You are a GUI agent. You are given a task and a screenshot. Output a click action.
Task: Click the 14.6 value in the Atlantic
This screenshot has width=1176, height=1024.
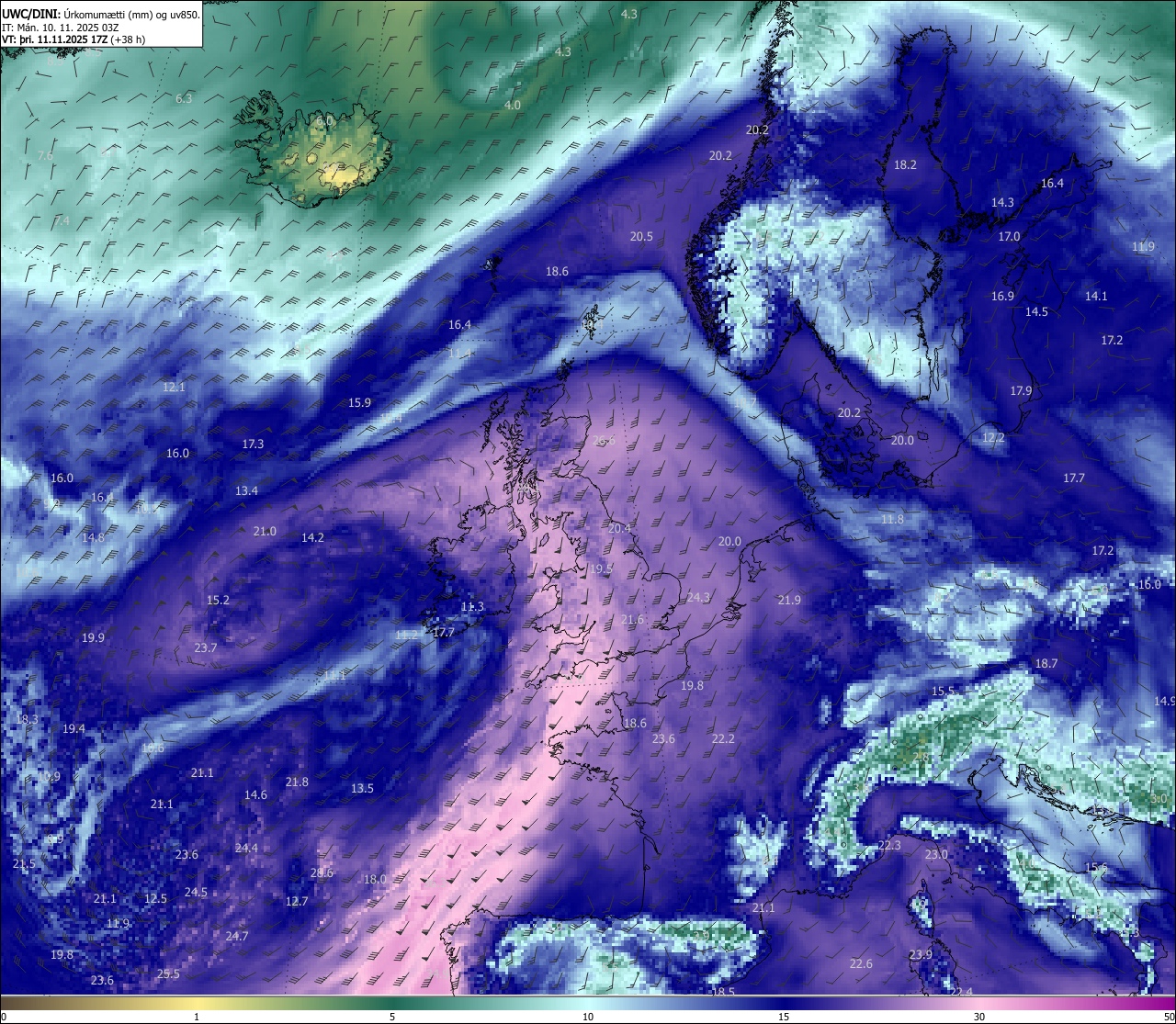coord(255,795)
